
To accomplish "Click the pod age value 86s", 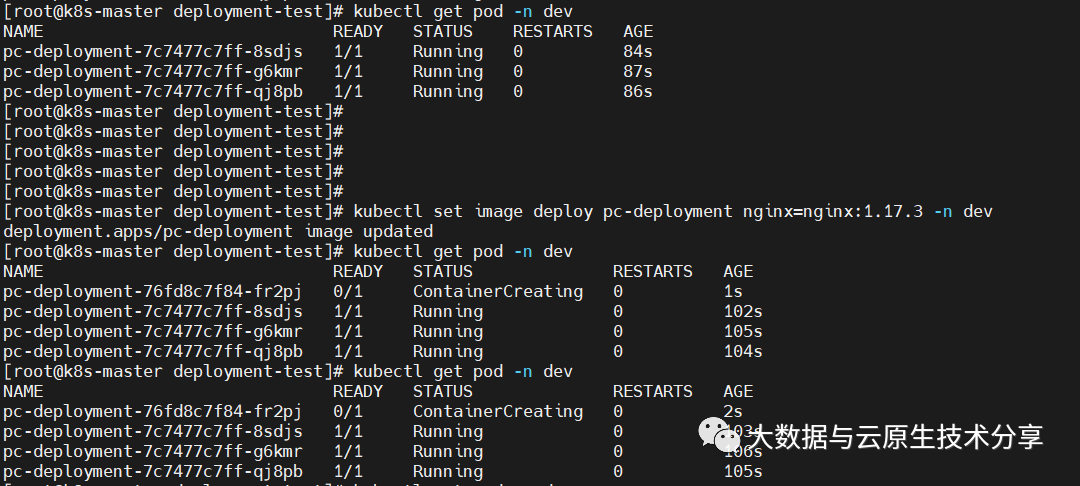I will click(637, 91).
